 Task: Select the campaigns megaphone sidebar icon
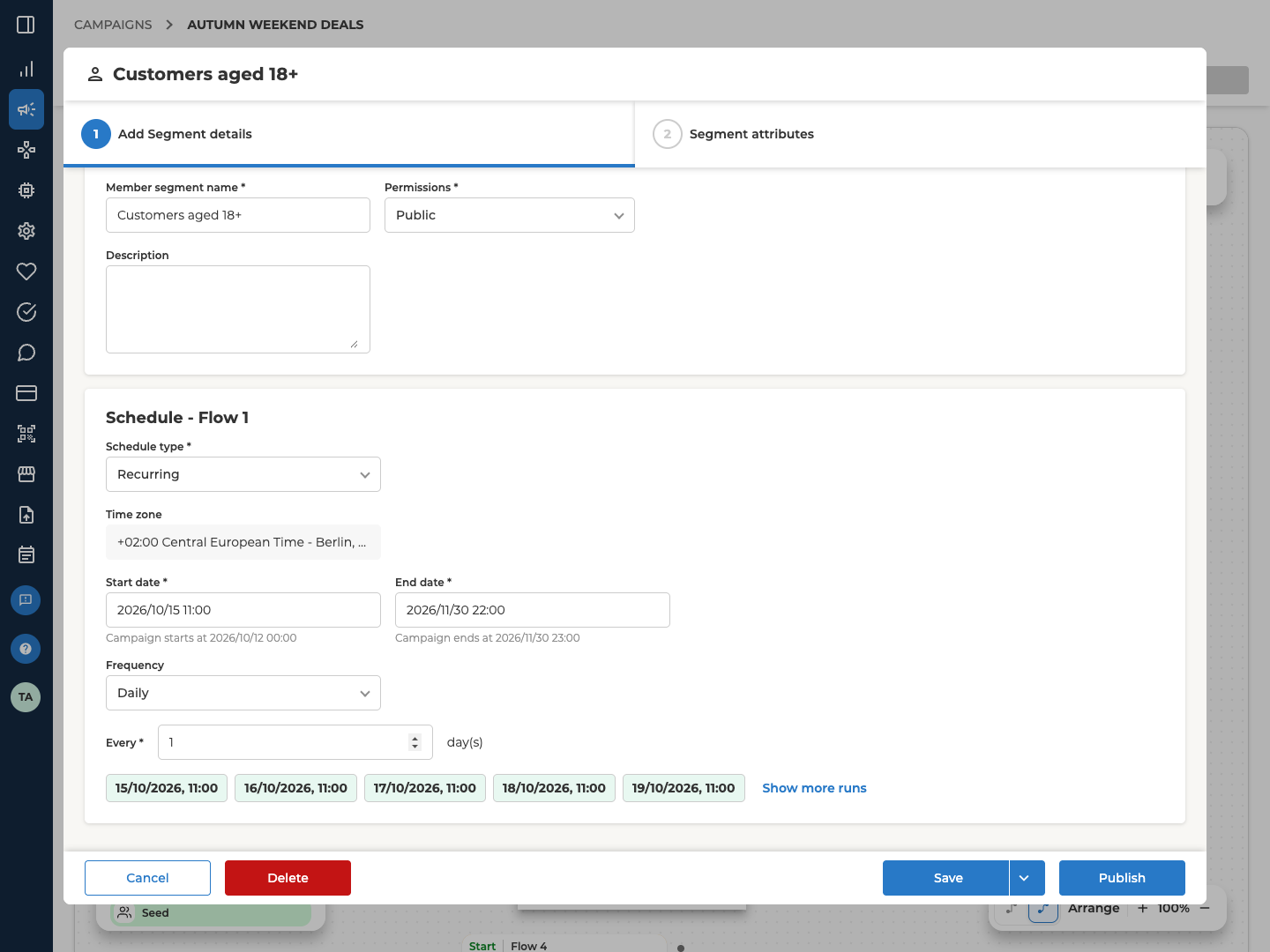(26, 109)
